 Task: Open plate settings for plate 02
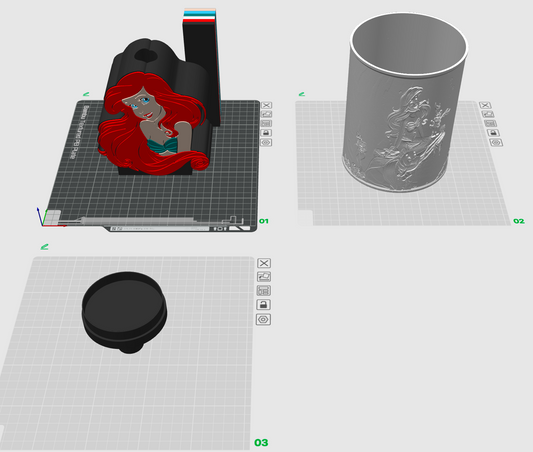pos(496,142)
